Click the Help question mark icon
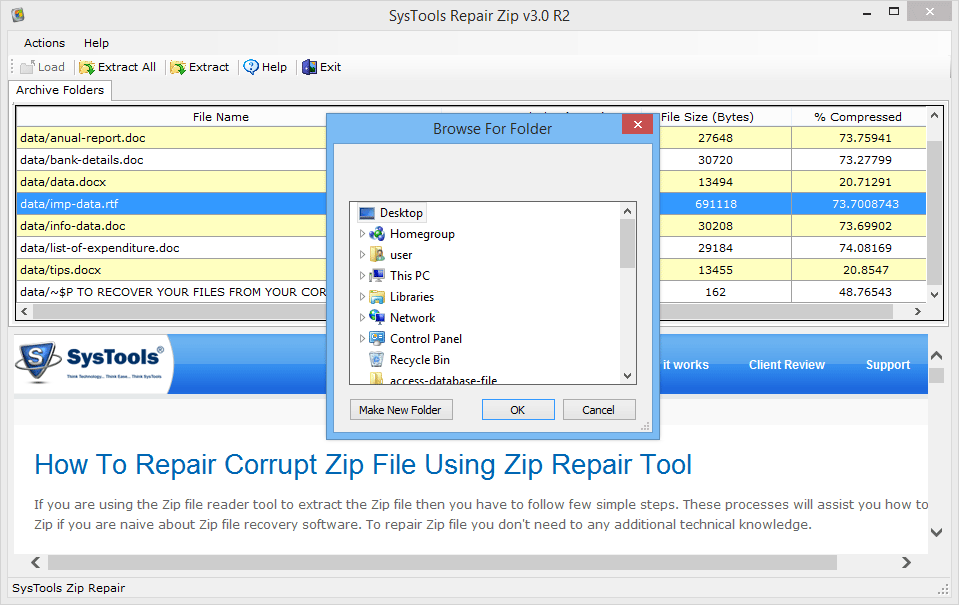 click(251, 67)
